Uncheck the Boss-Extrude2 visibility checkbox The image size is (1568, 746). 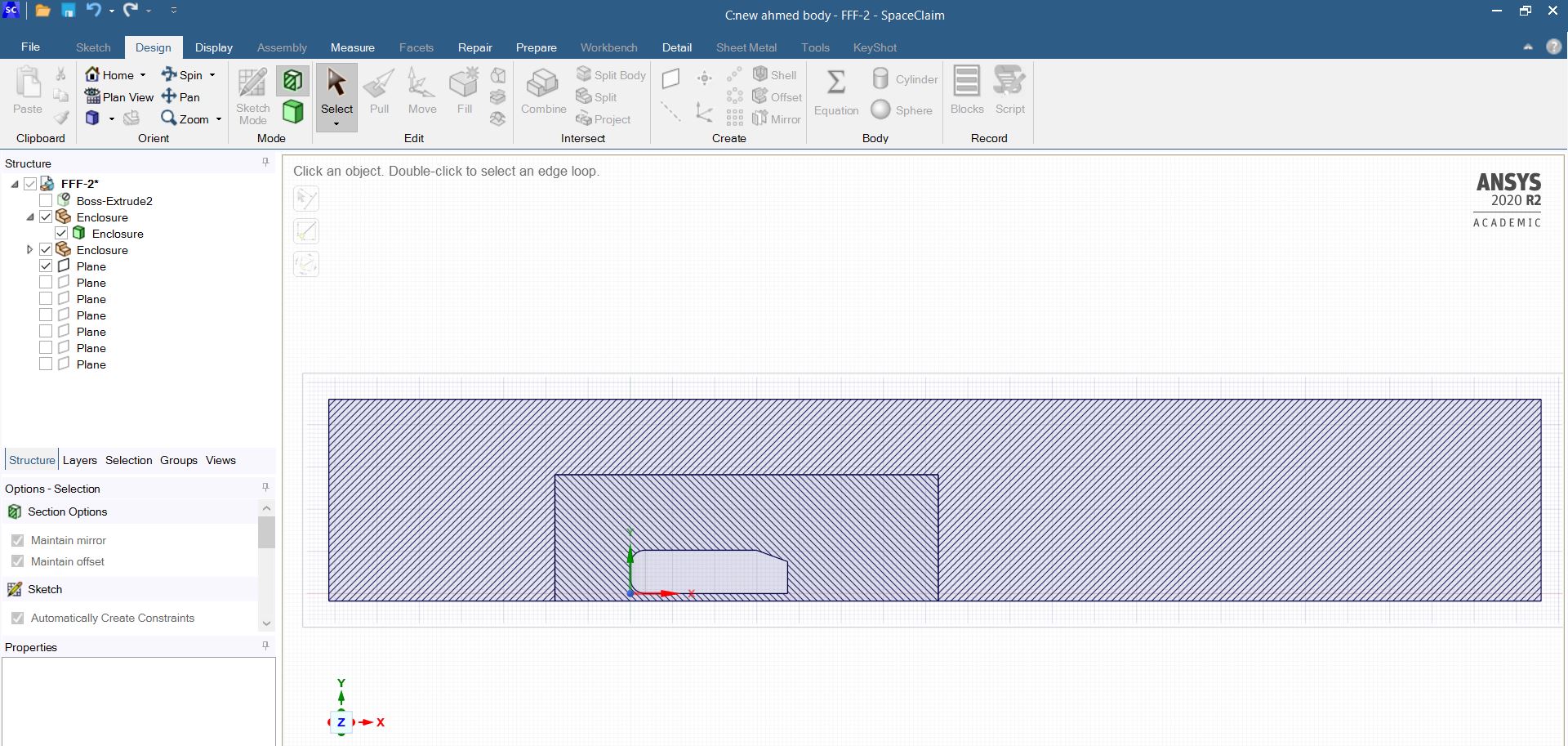(x=46, y=200)
